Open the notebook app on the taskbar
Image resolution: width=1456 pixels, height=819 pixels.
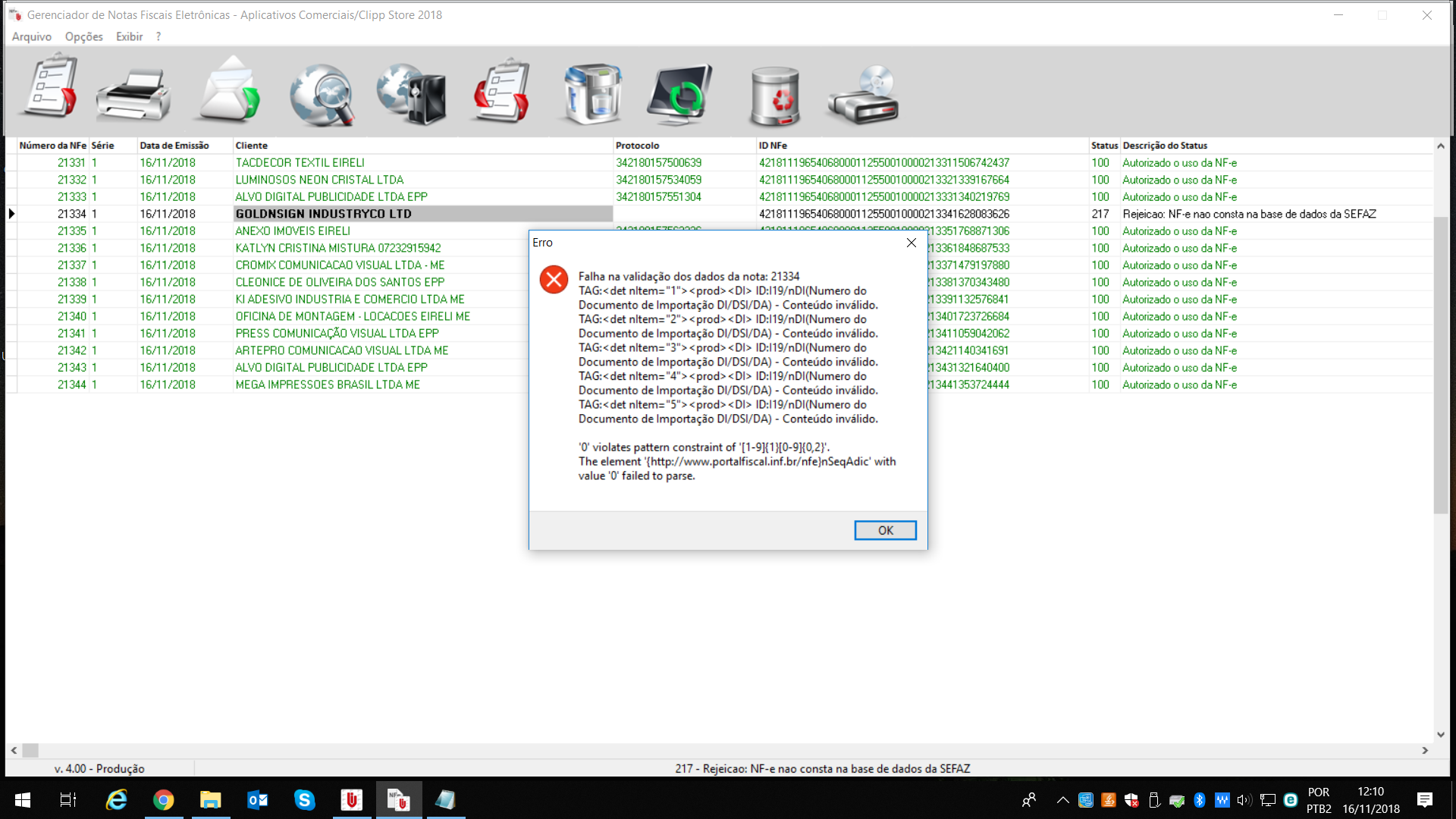(445, 799)
